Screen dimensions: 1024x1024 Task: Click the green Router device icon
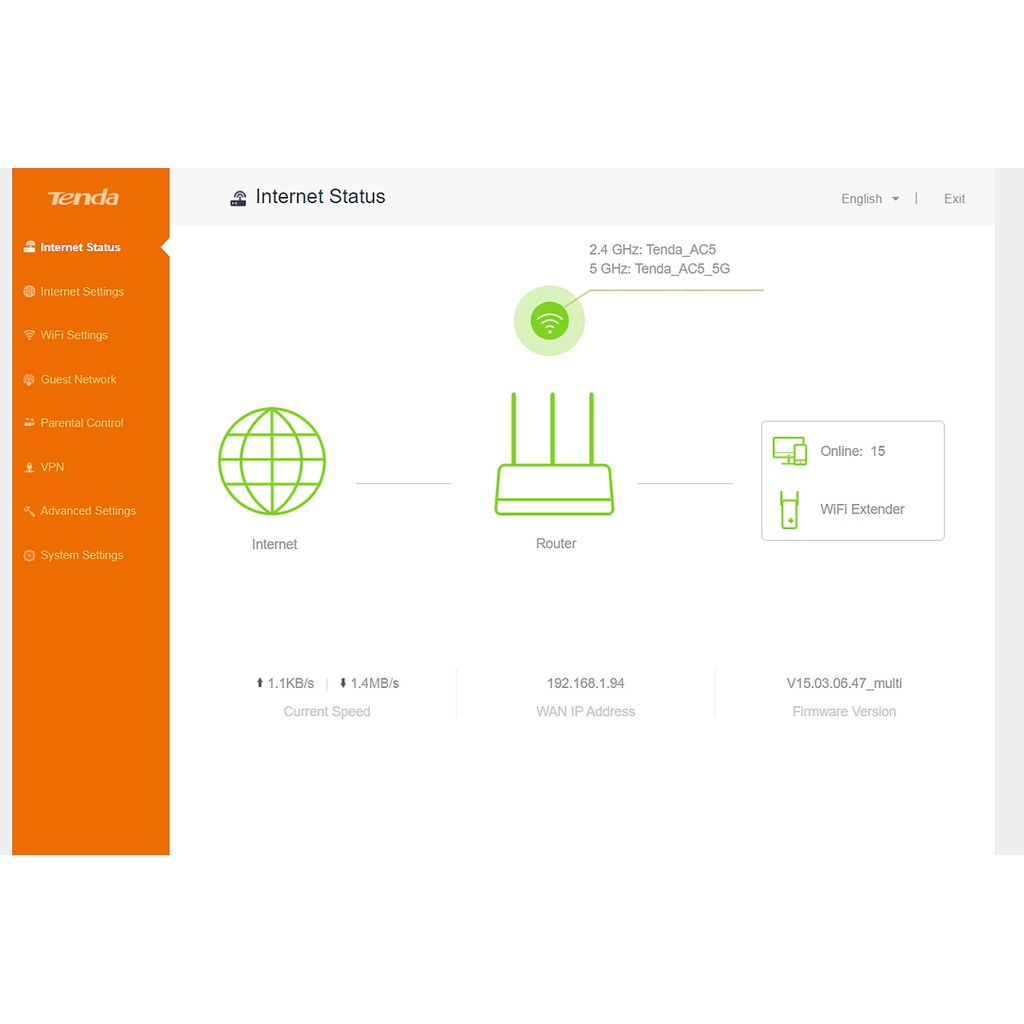tap(554, 453)
